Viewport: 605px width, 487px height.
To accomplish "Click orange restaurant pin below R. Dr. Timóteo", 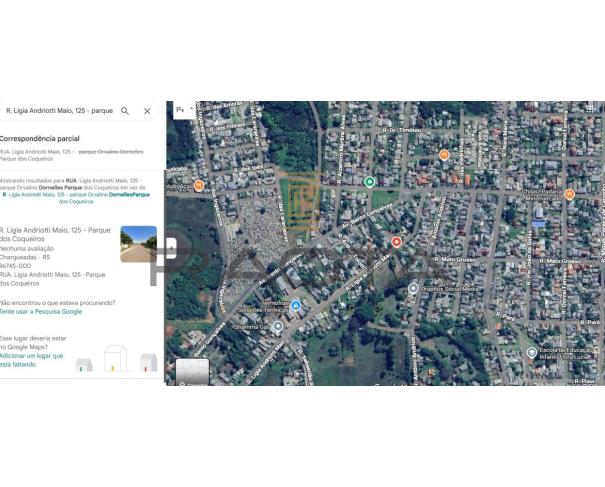I will click(444, 154).
